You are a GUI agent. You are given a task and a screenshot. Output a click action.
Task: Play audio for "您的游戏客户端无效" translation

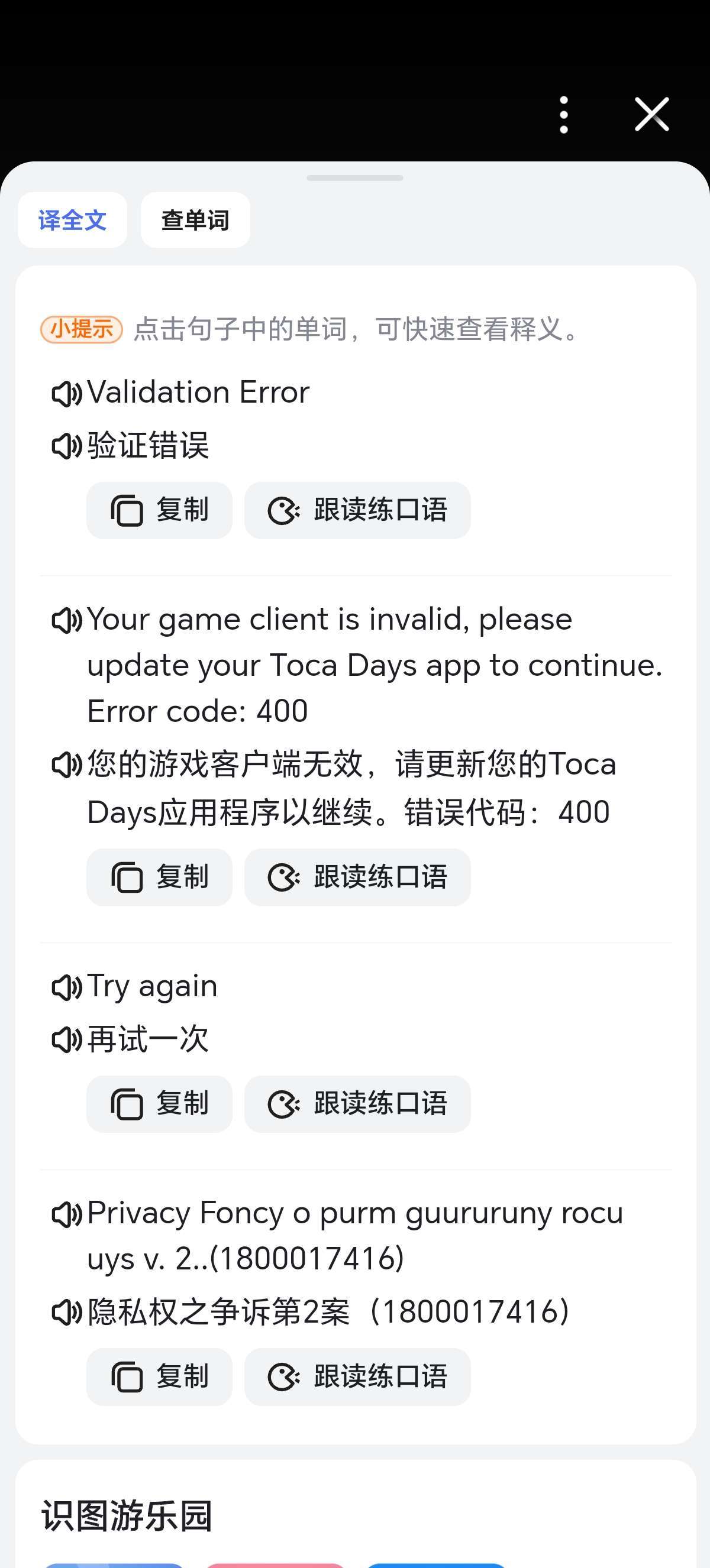[66, 765]
